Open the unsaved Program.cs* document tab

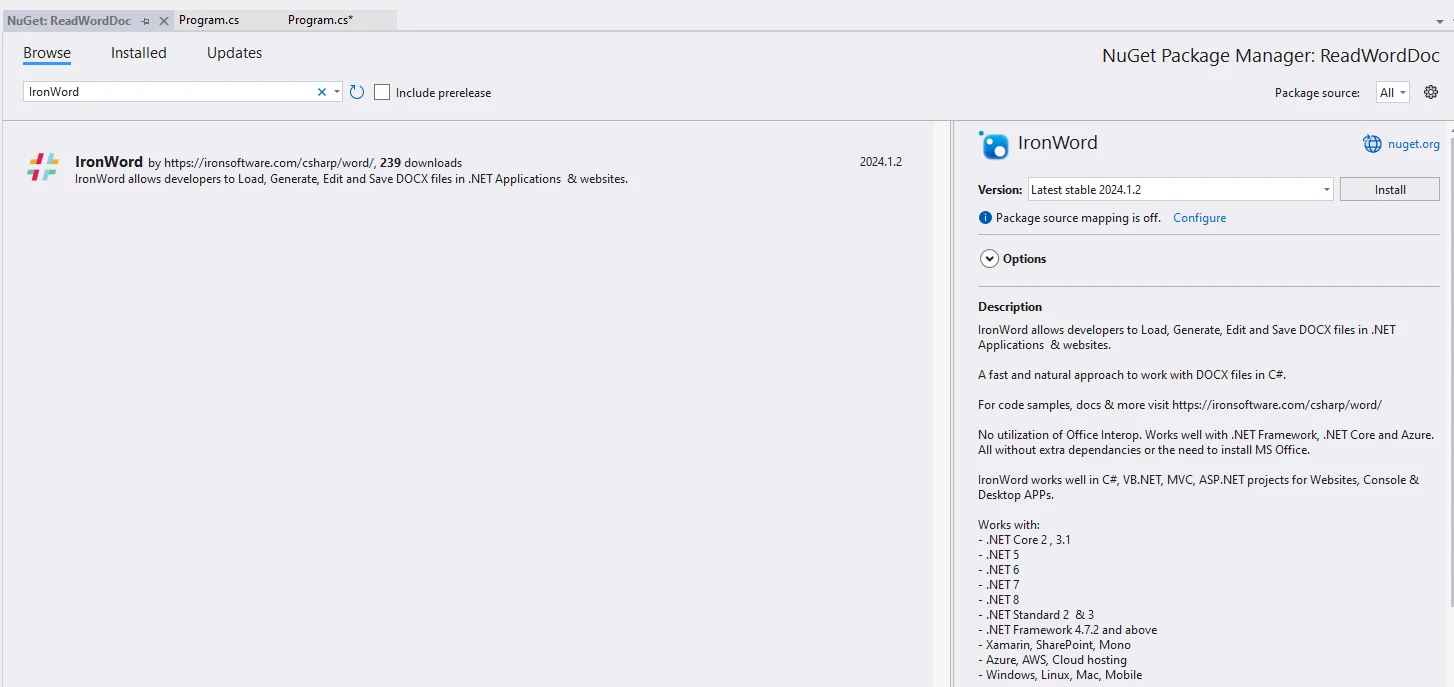click(320, 20)
